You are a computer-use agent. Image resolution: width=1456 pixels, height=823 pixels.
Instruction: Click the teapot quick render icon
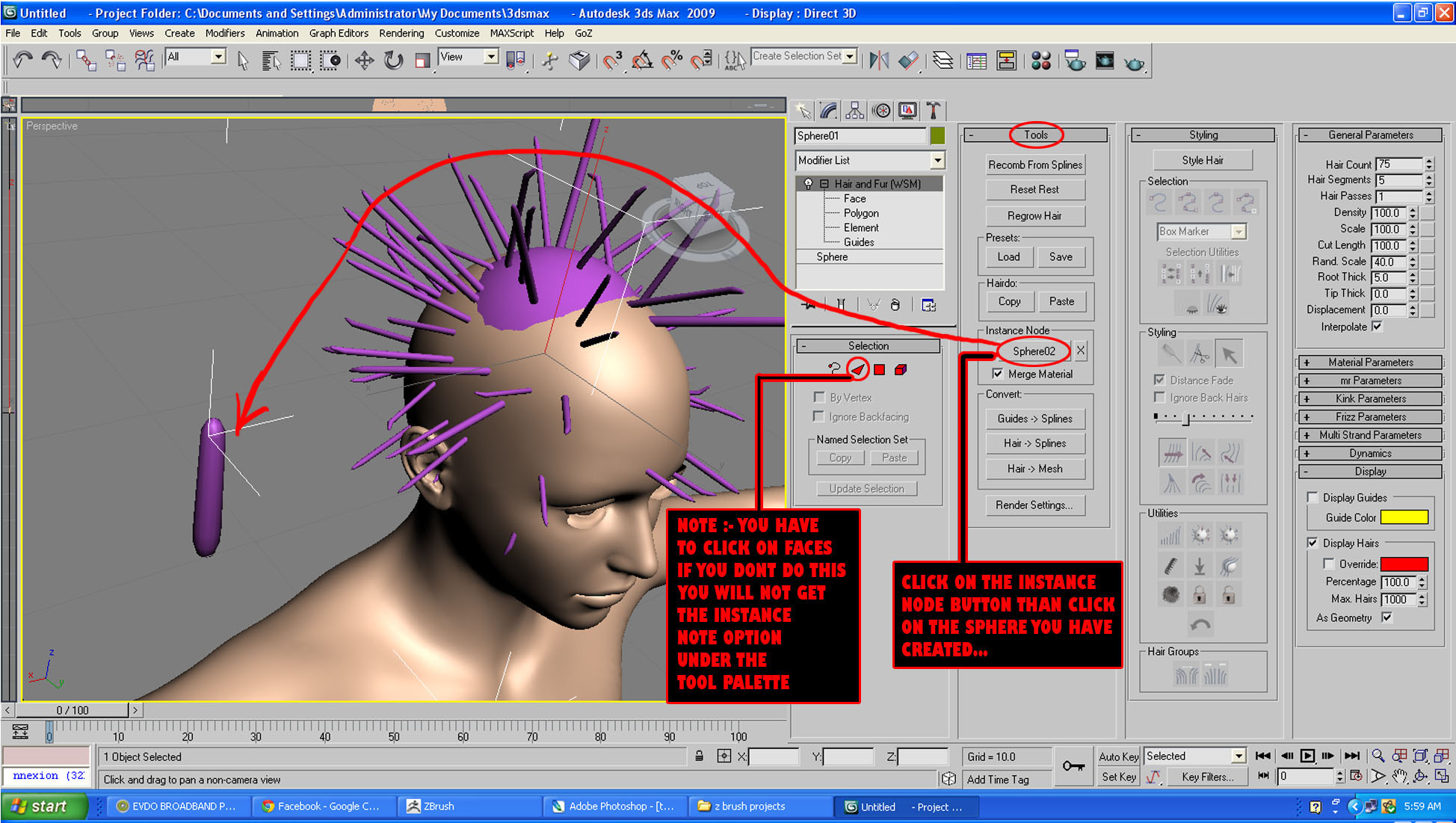coord(1134,62)
